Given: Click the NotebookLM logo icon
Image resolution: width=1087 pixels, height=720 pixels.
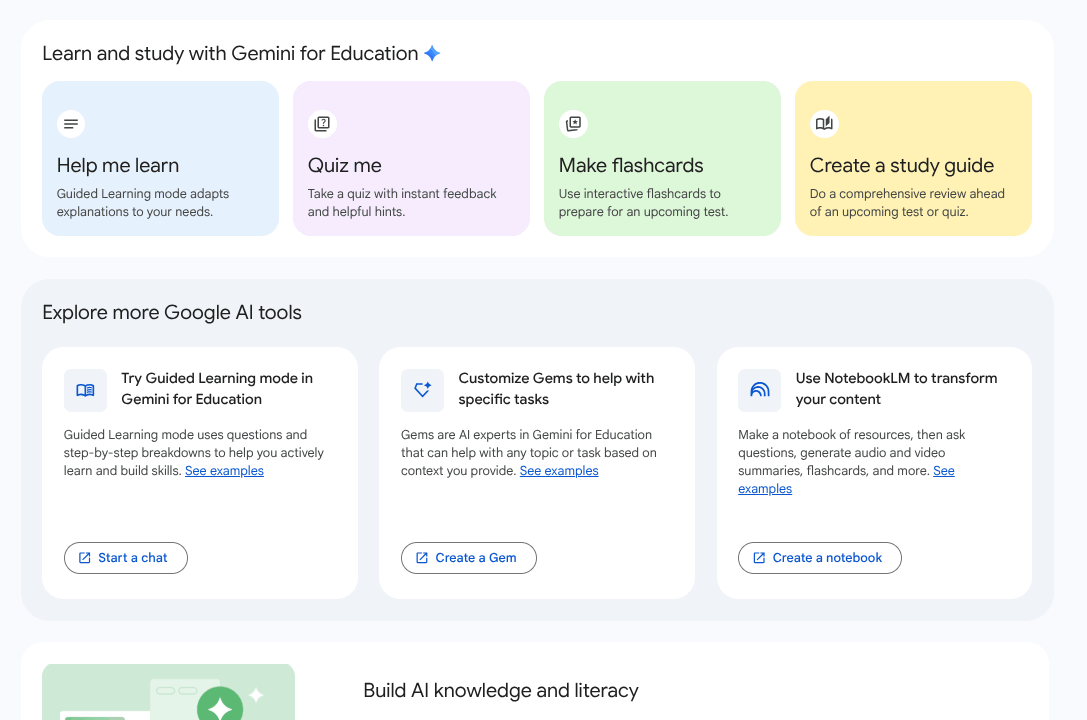Looking at the screenshot, I should pos(759,390).
